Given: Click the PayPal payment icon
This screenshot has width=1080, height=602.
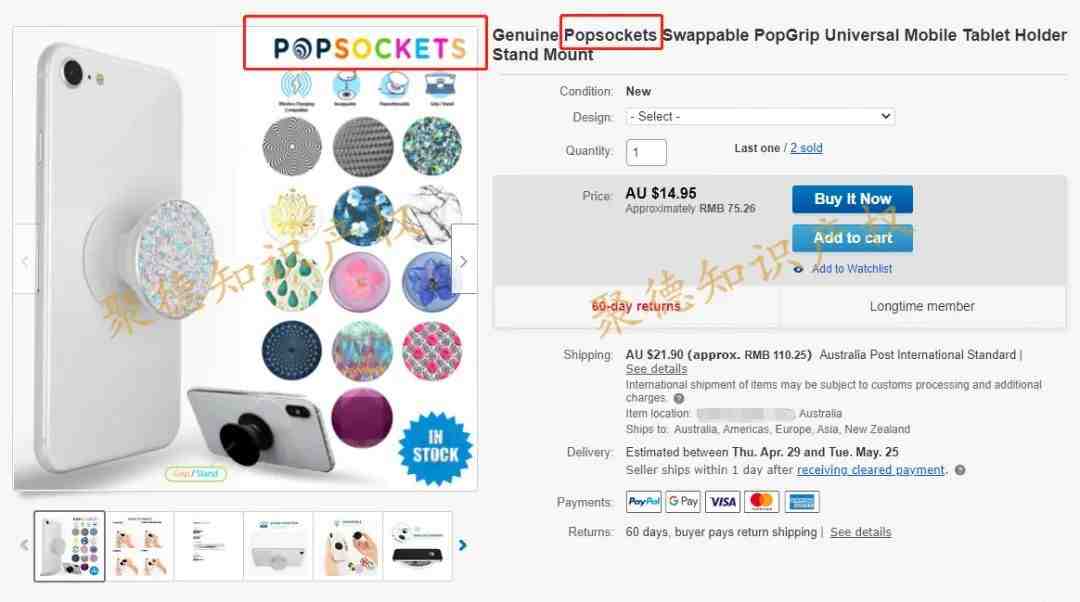Looking at the screenshot, I should coord(643,501).
